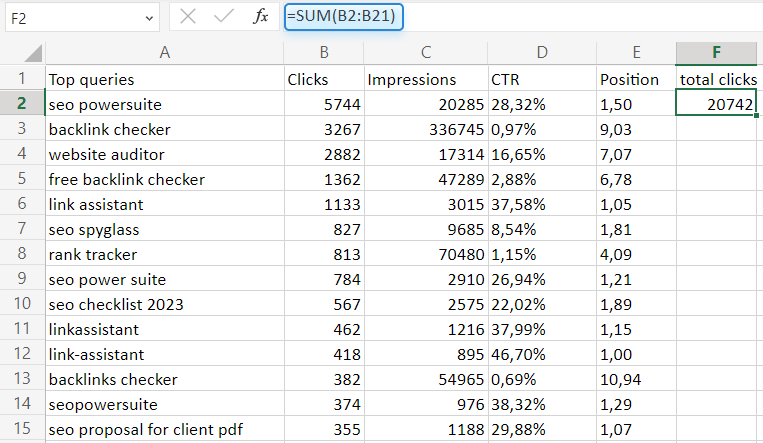Select position value 9,03
The width and height of the screenshot is (763, 443).
tap(636, 129)
